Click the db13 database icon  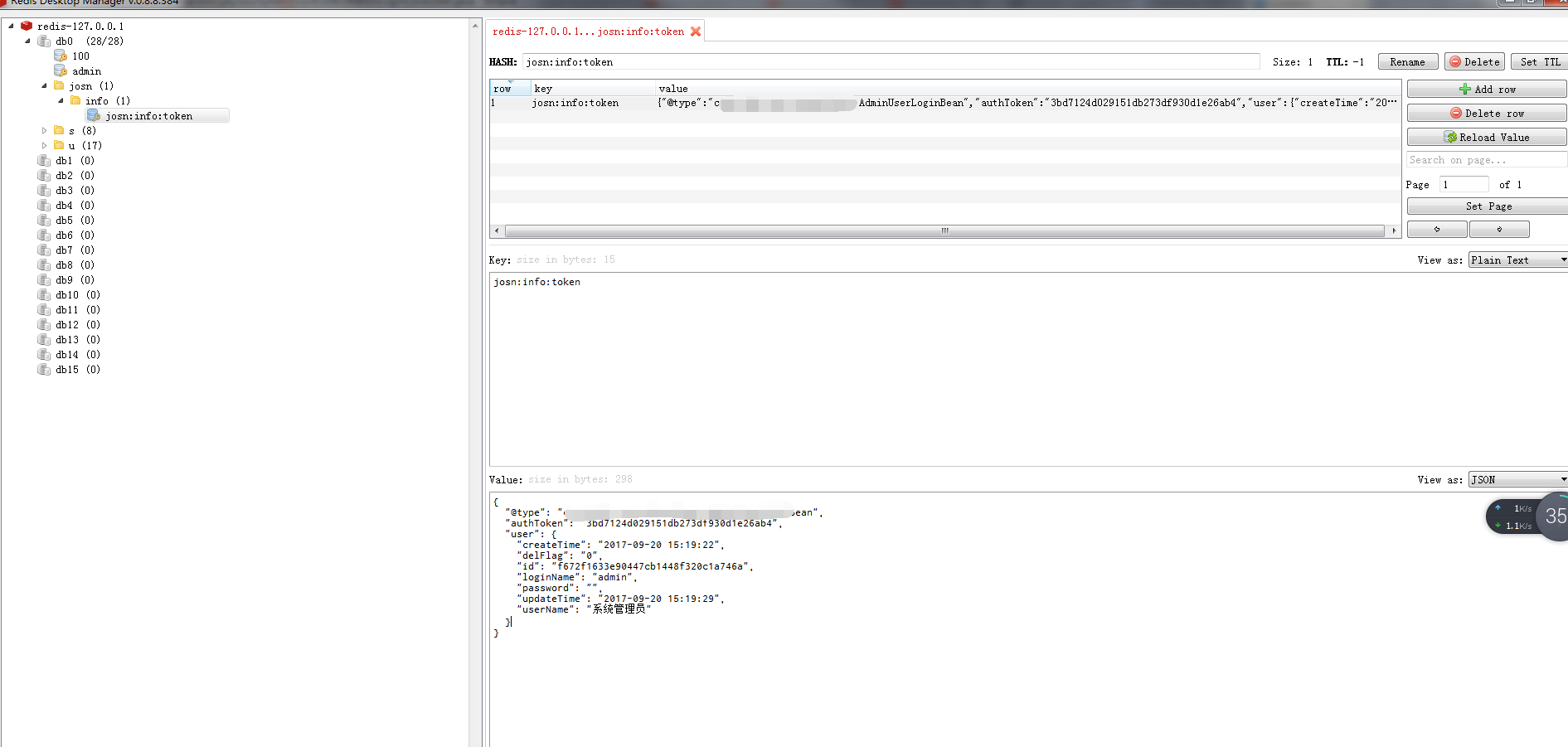point(44,339)
